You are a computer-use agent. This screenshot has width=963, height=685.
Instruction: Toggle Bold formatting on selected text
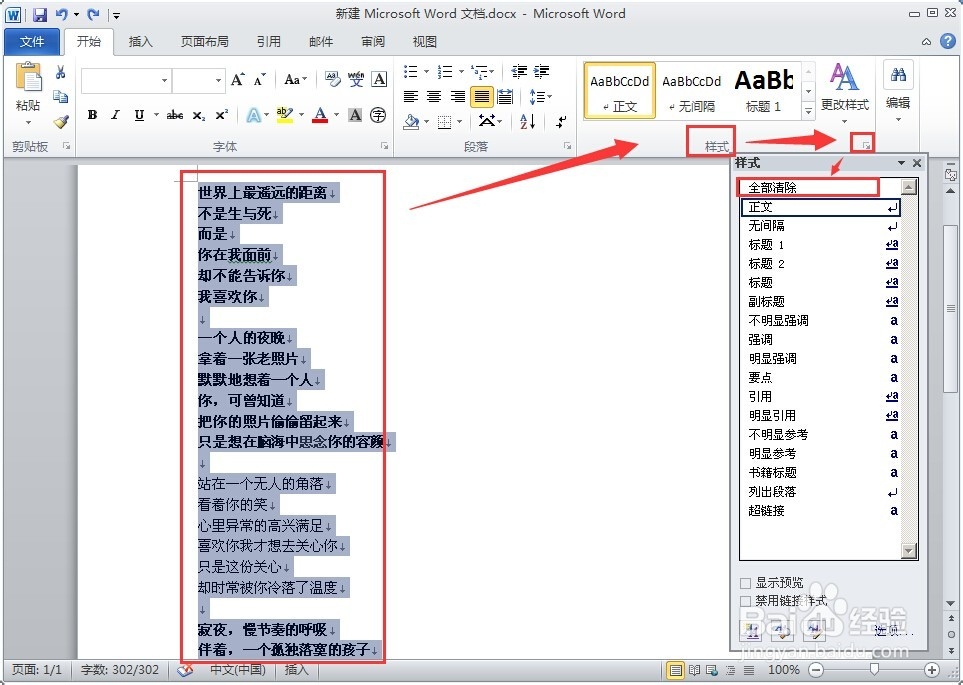coord(92,114)
